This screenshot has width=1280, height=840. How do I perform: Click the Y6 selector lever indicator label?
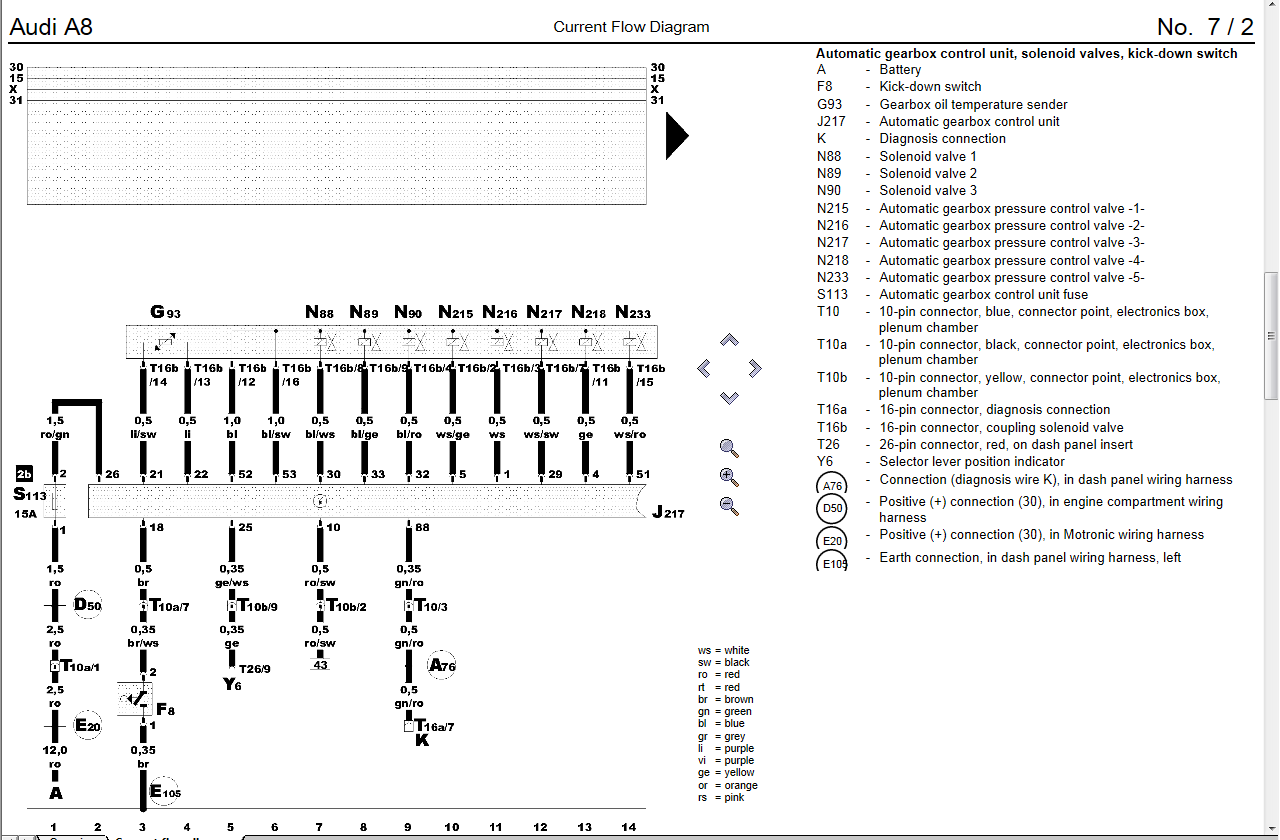pyautogui.click(x=232, y=684)
